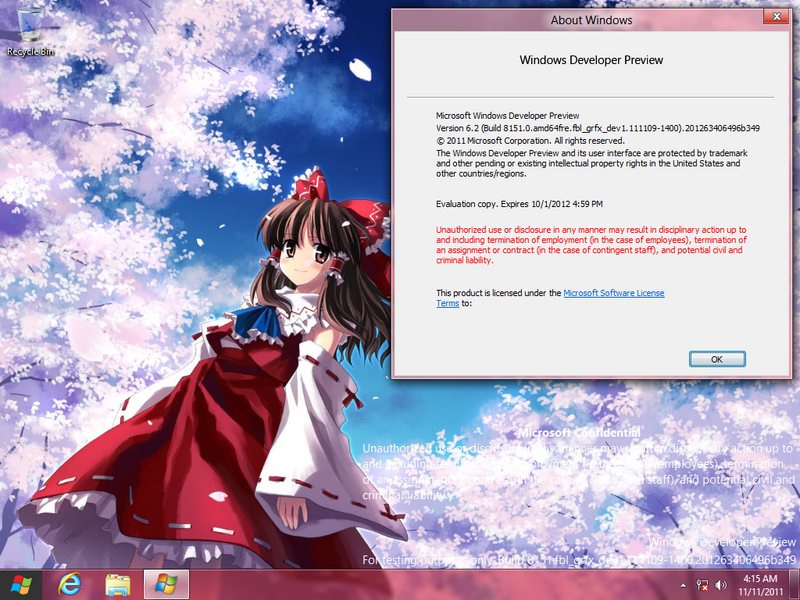
Task: Click the Evaluation copy expiry text
Action: (519, 204)
